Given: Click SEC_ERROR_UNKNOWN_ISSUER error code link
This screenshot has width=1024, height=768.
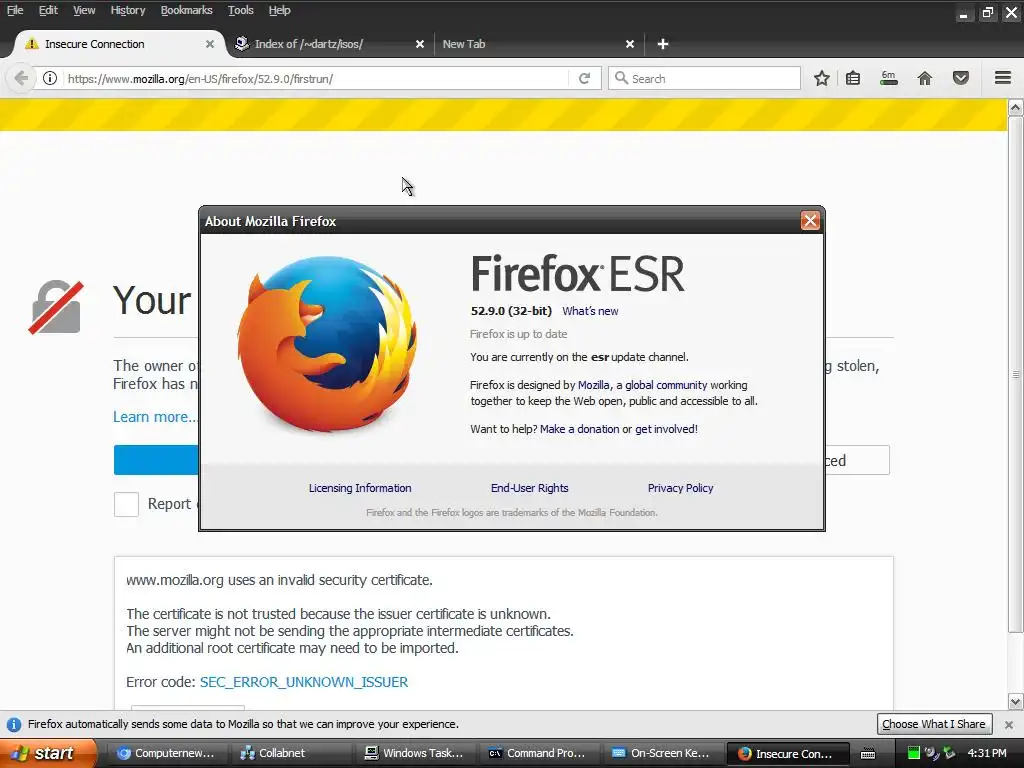Looking at the screenshot, I should pyautogui.click(x=304, y=682).
